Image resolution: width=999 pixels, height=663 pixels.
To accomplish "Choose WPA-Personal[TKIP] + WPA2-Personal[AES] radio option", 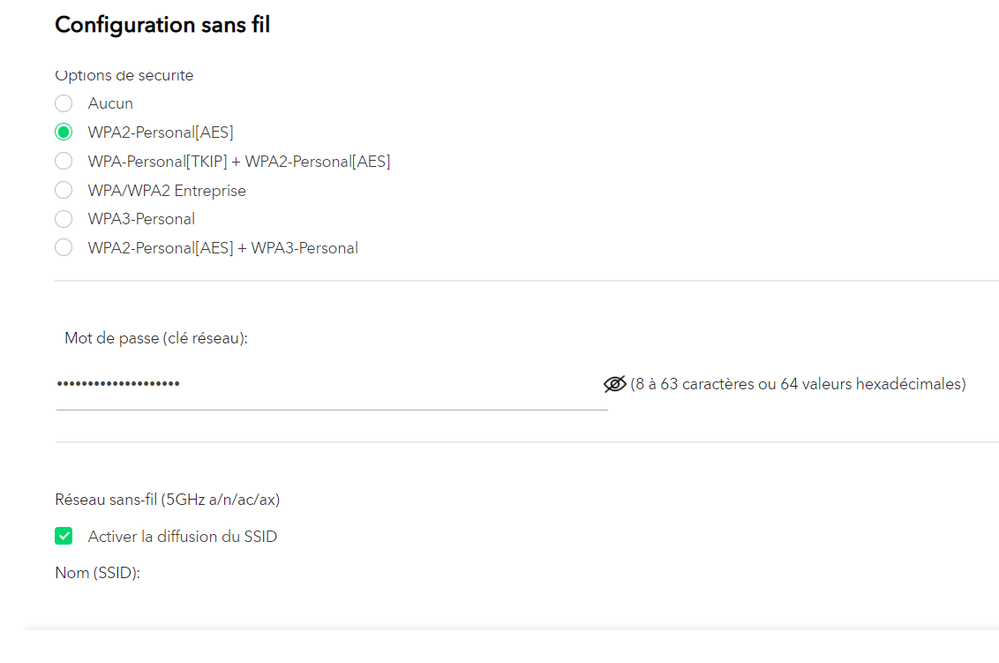I will point(64,161).
